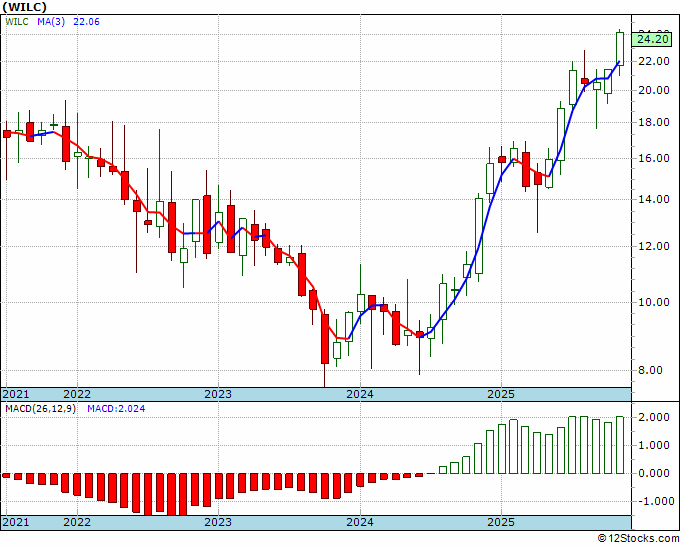Click the 22.06 moving average value
The width and height of the screenshot is (680, 546).
tap(87, 21)
